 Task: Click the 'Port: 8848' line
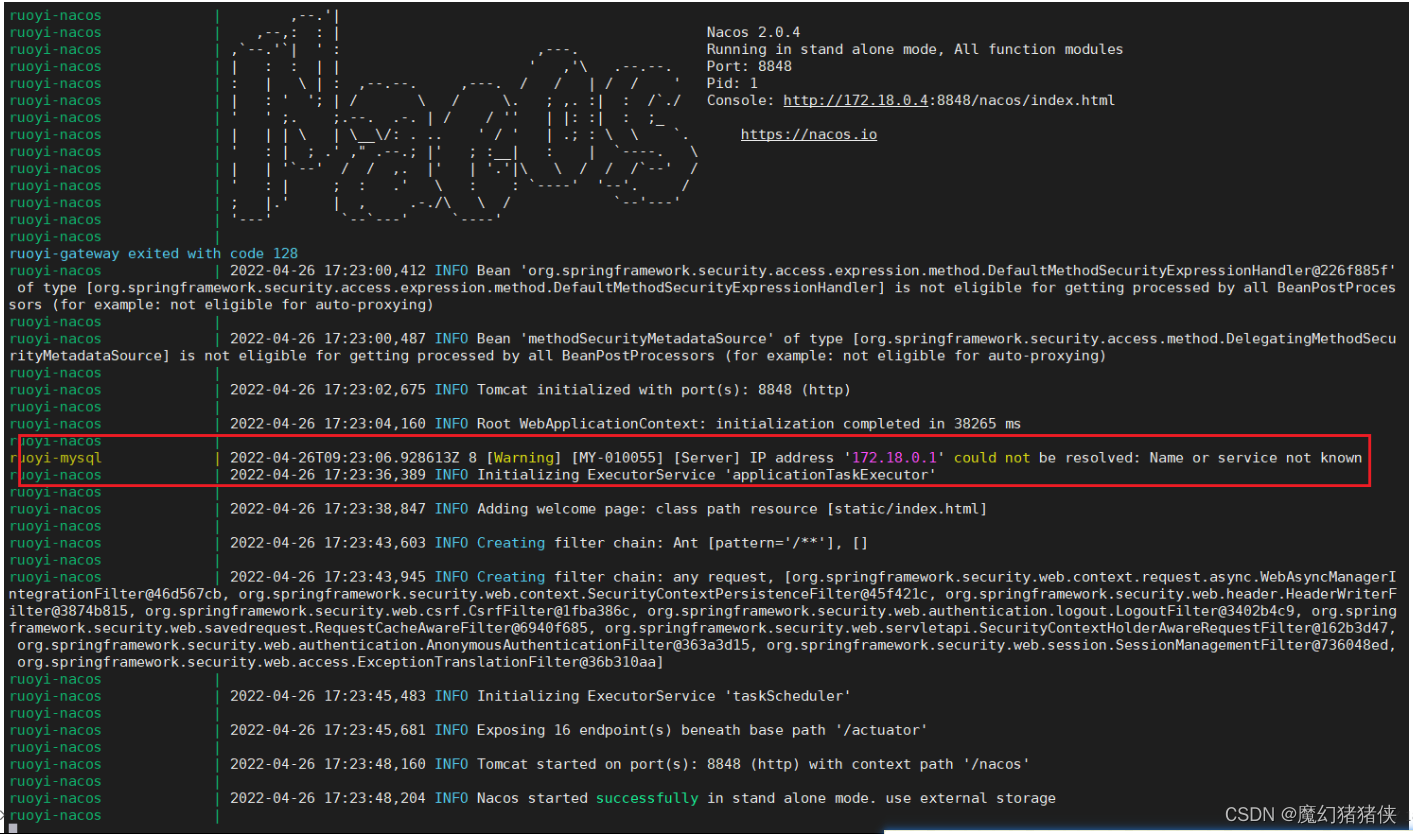click(749, 66)
